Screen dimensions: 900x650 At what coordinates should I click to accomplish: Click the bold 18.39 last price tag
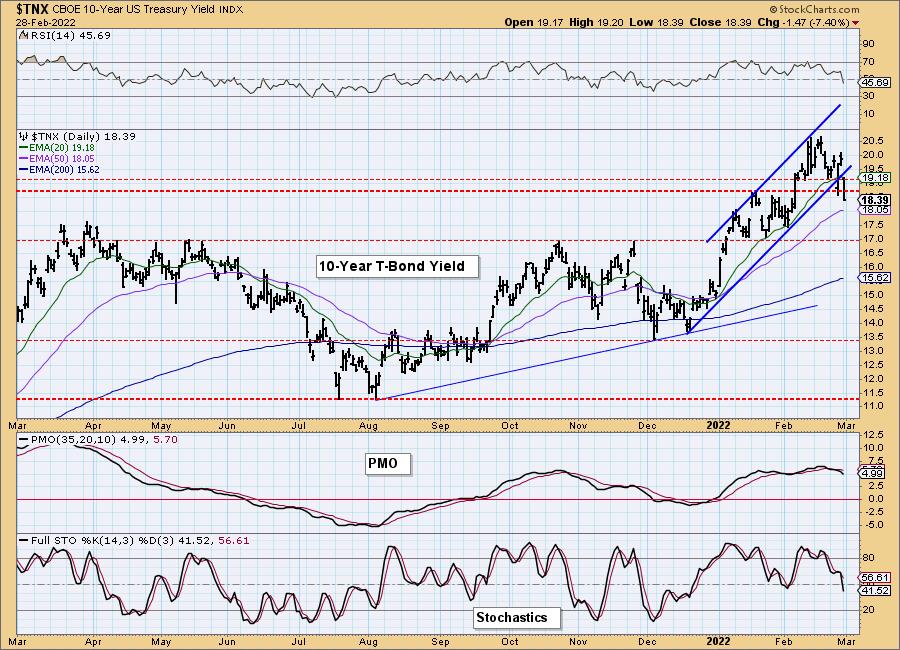pyautogui.click(x=875, y=200)
